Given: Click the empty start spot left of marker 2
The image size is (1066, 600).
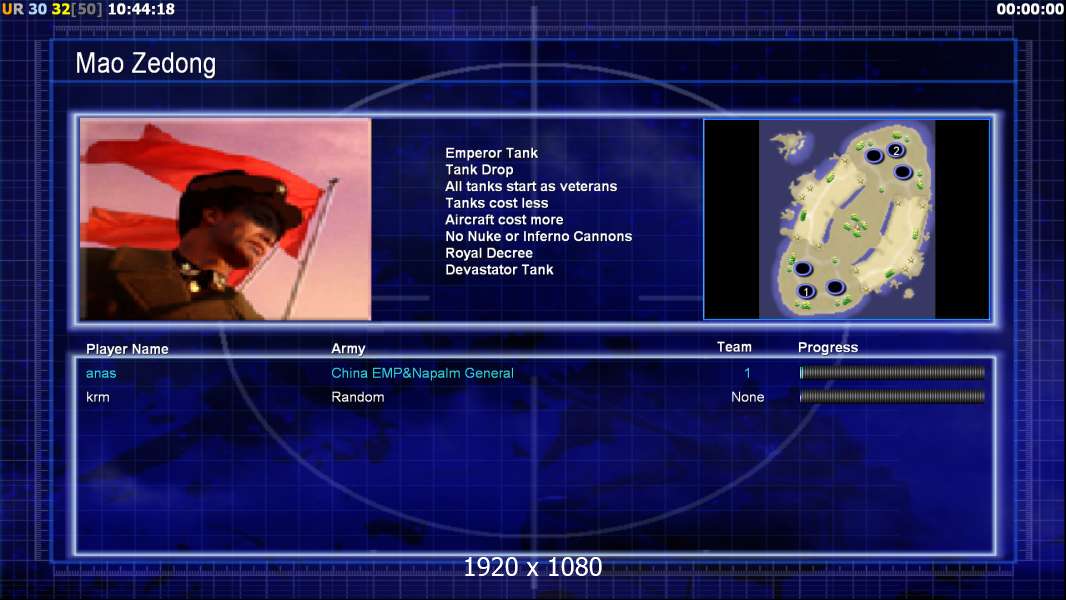Looking at the screenshot, I should (874, 156).
